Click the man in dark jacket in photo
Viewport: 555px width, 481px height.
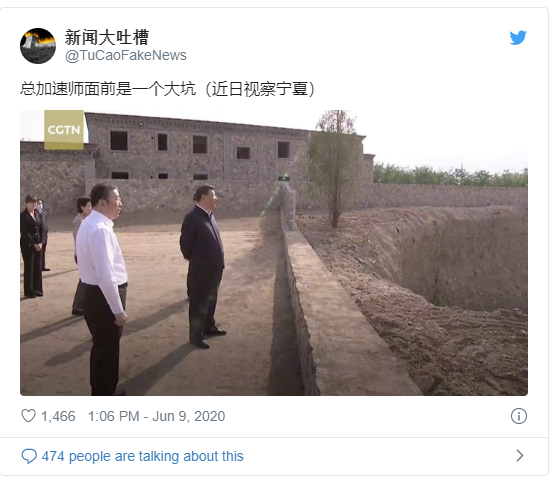[x=203, y=265]
